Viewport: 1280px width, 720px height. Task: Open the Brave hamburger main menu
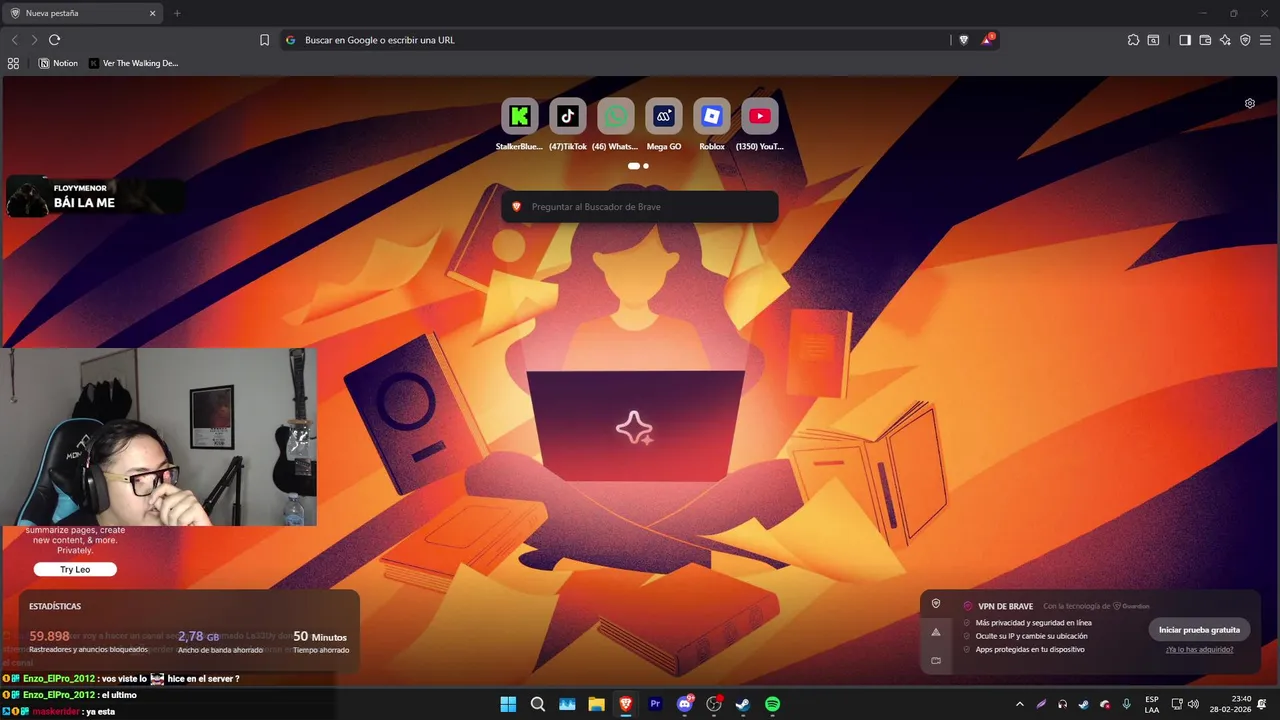[1265, 40]
